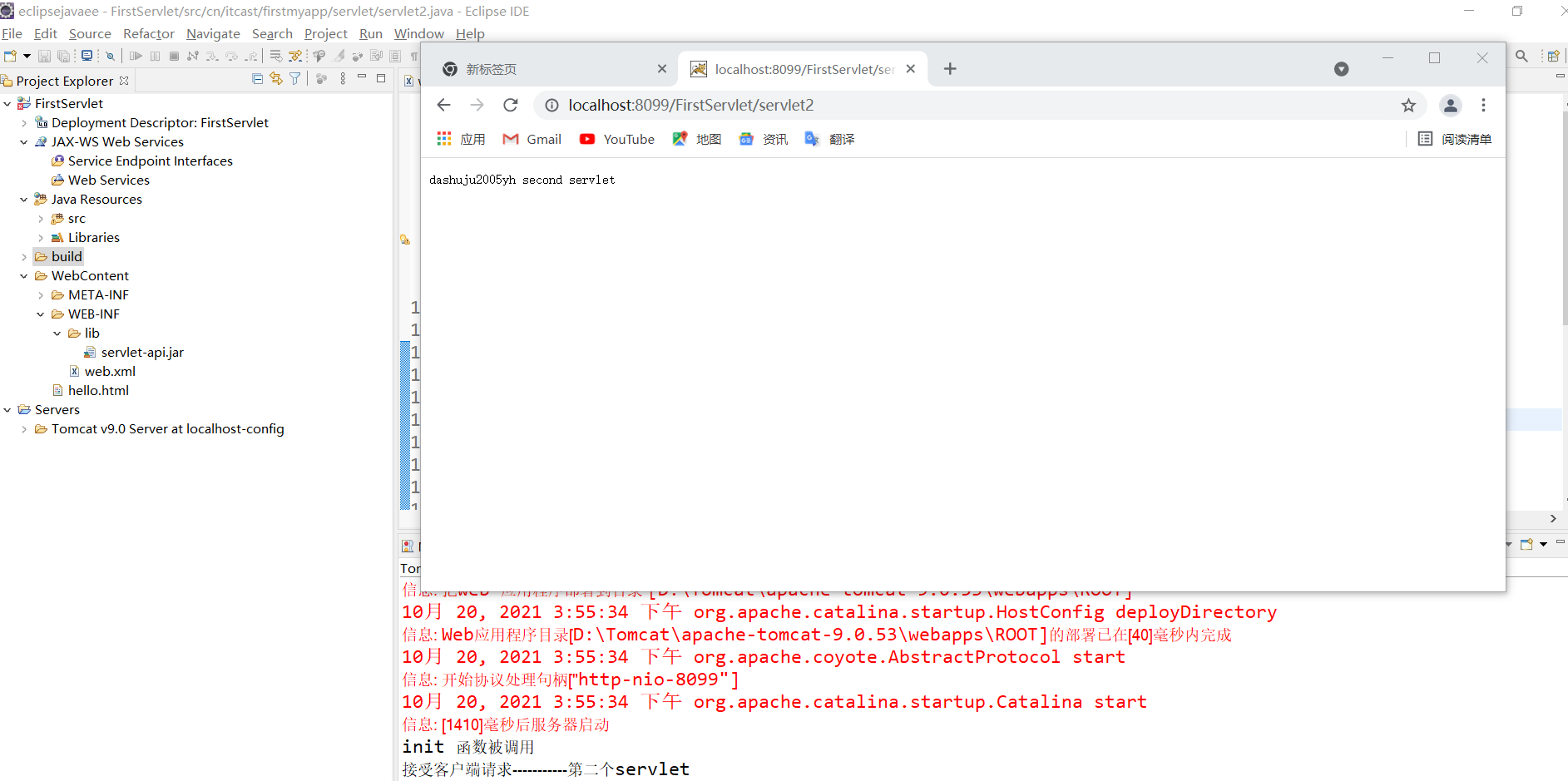This screenshot has width=1568, height=781.
Task: Open the Source menu
Action: (x=90, y=34)
